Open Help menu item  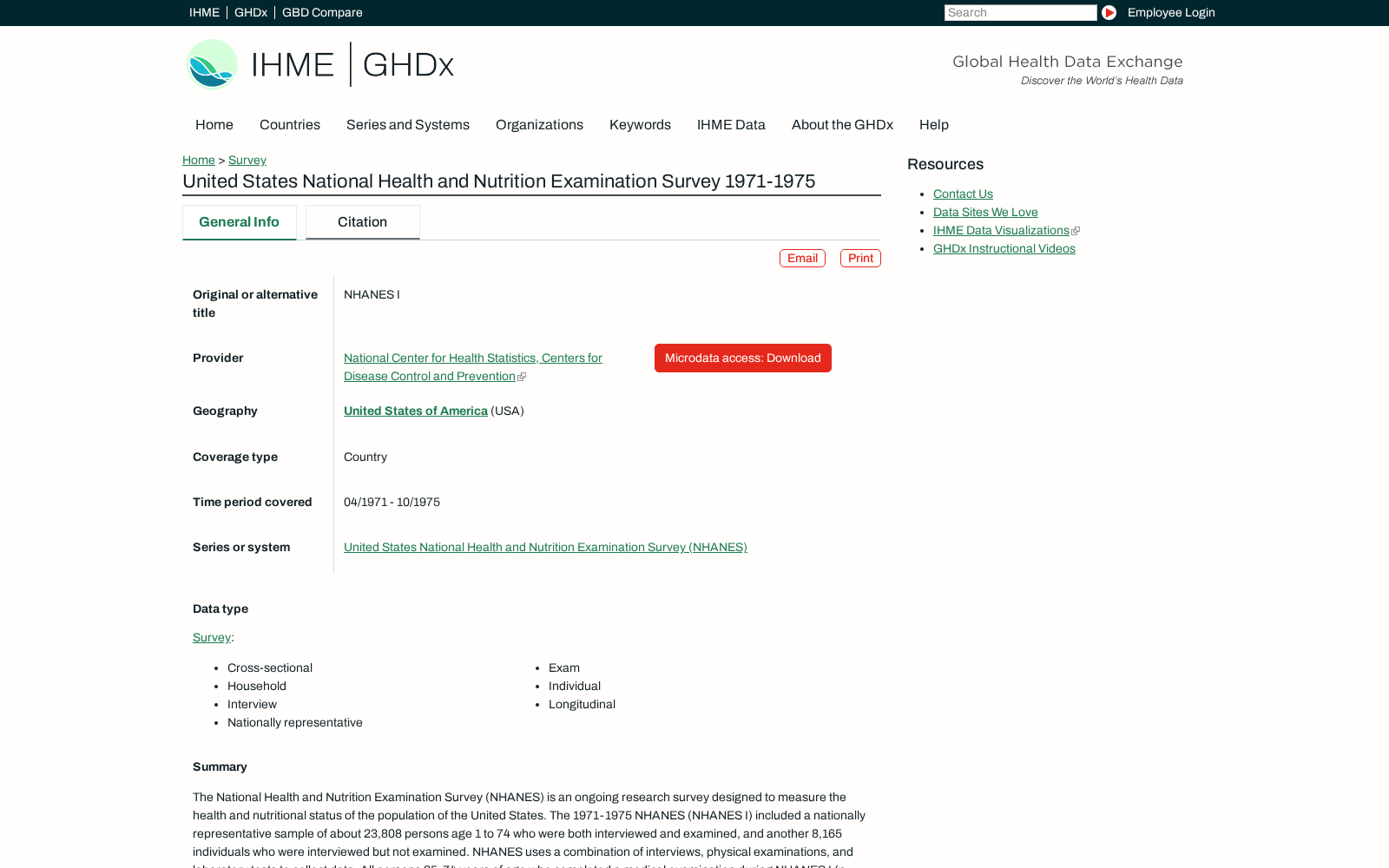(x=934, y=125)
